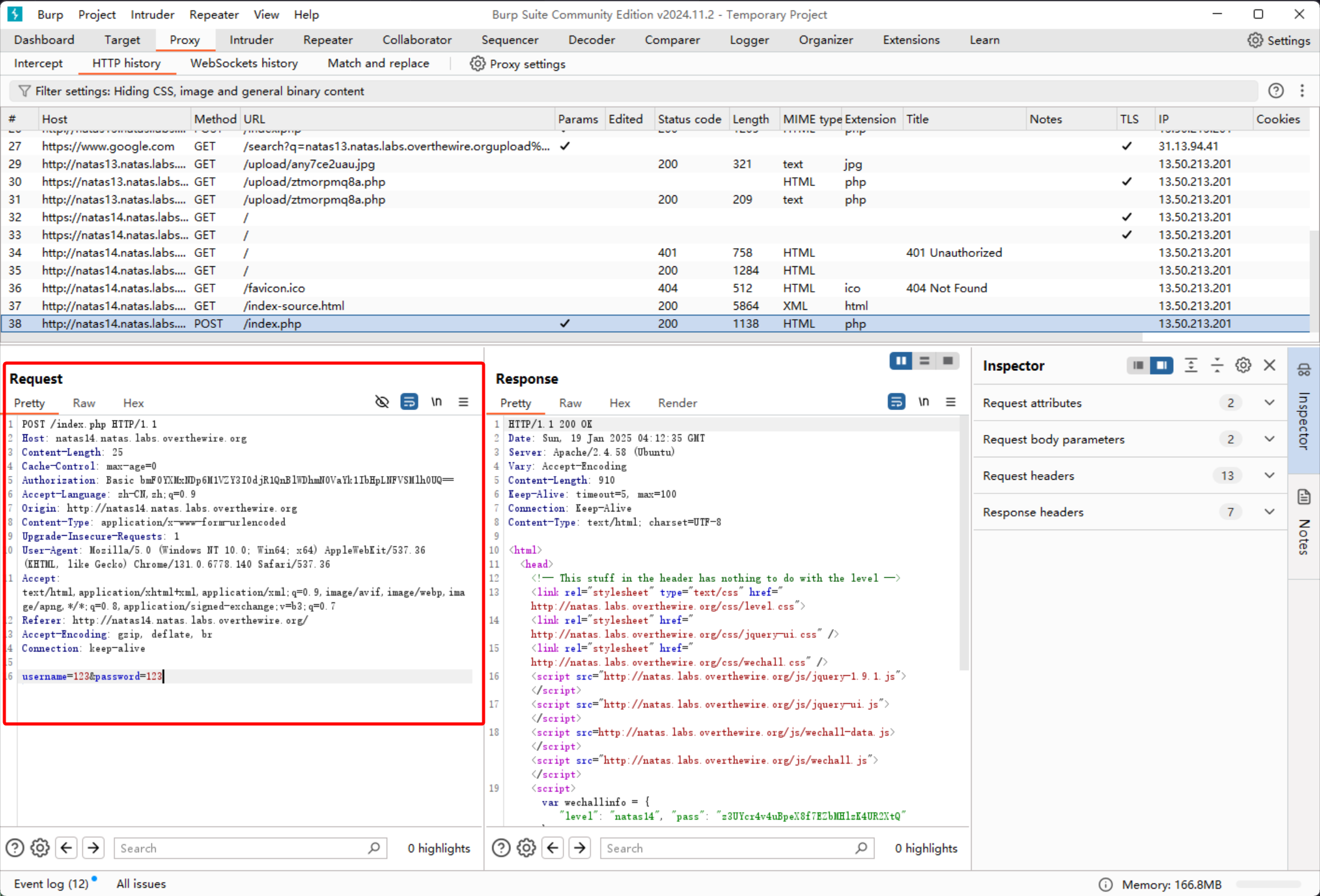Click Request search input field
Image resolution: width=1320 pixels, height=896 pixels.
click(250, 848)
